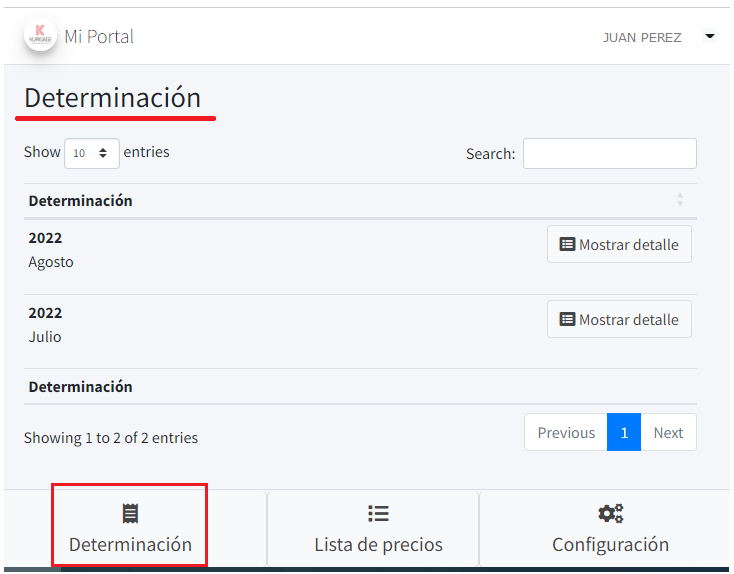Image resolution: width=734 pixels, height=574 pixels.
Task: Go to the Previous page
Action: click(566, 433)
